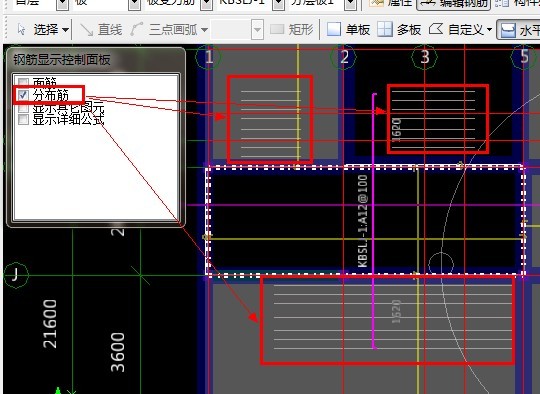This screenshot has width=540, height=394.
Task: Click axis bubble 3 at the top
Action: pos(425,57)
